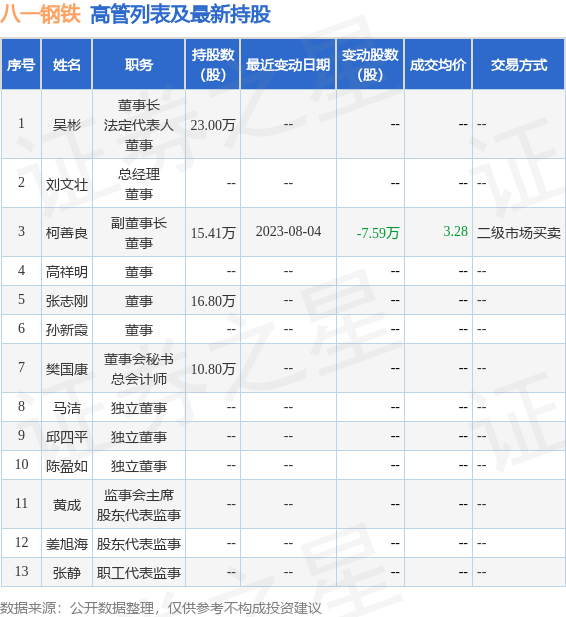Click the name 马洁
The height and width of the screenshot is (617, 566).
67,408
